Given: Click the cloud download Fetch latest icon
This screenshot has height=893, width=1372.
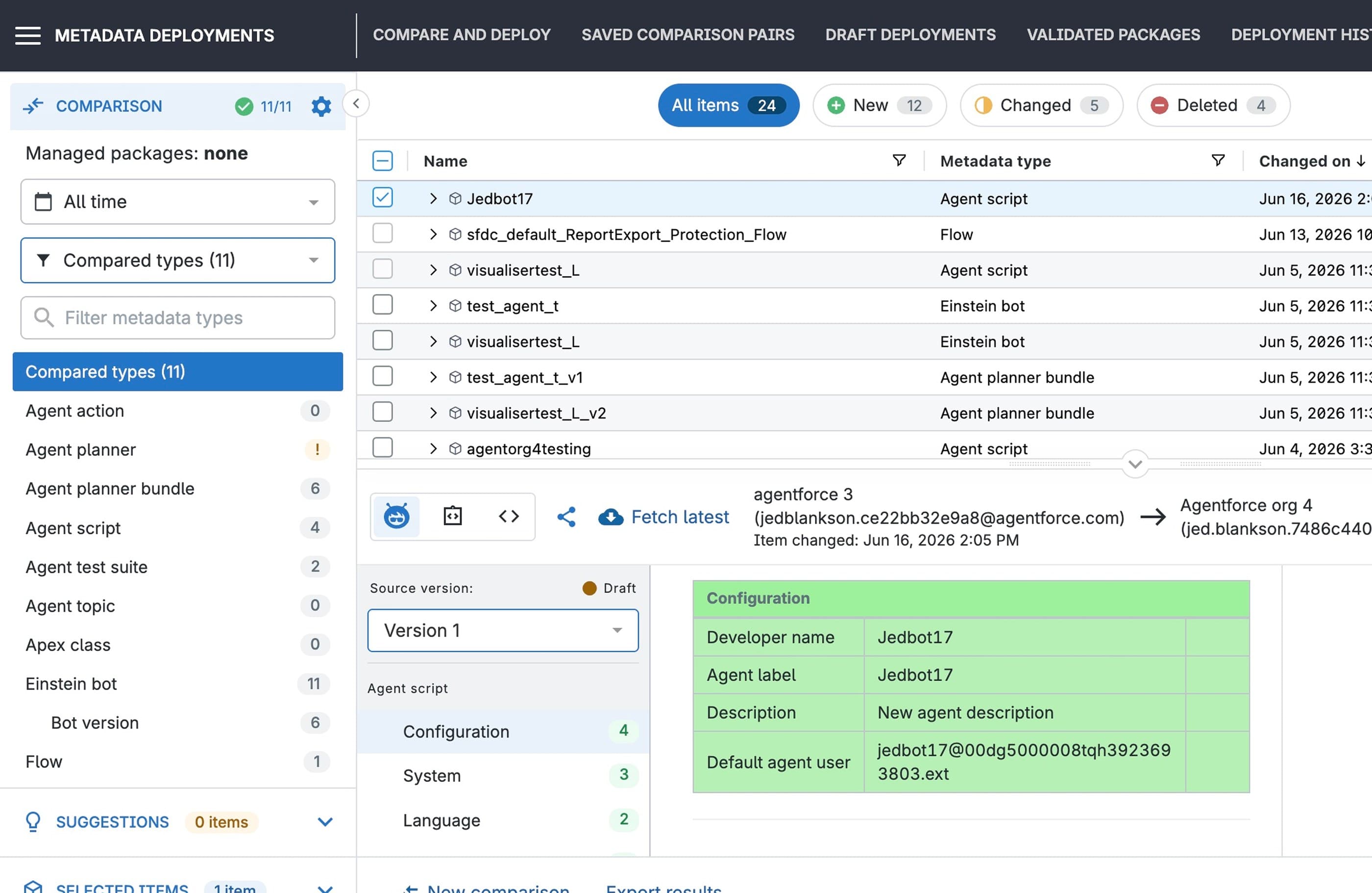Looking at the screenshot, I should pyautogui.click(x=611, y=517).
